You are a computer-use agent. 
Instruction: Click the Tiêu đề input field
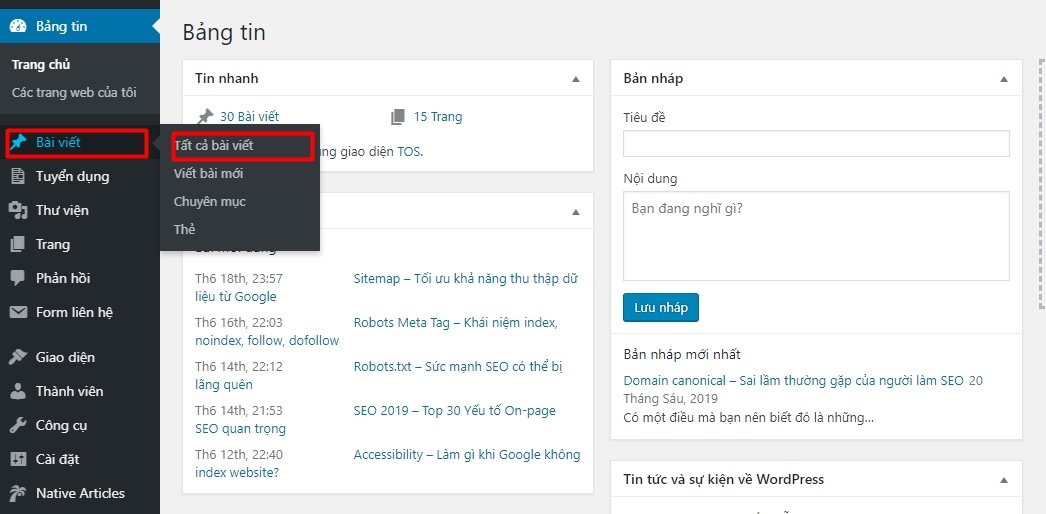(x=816, y=144)
